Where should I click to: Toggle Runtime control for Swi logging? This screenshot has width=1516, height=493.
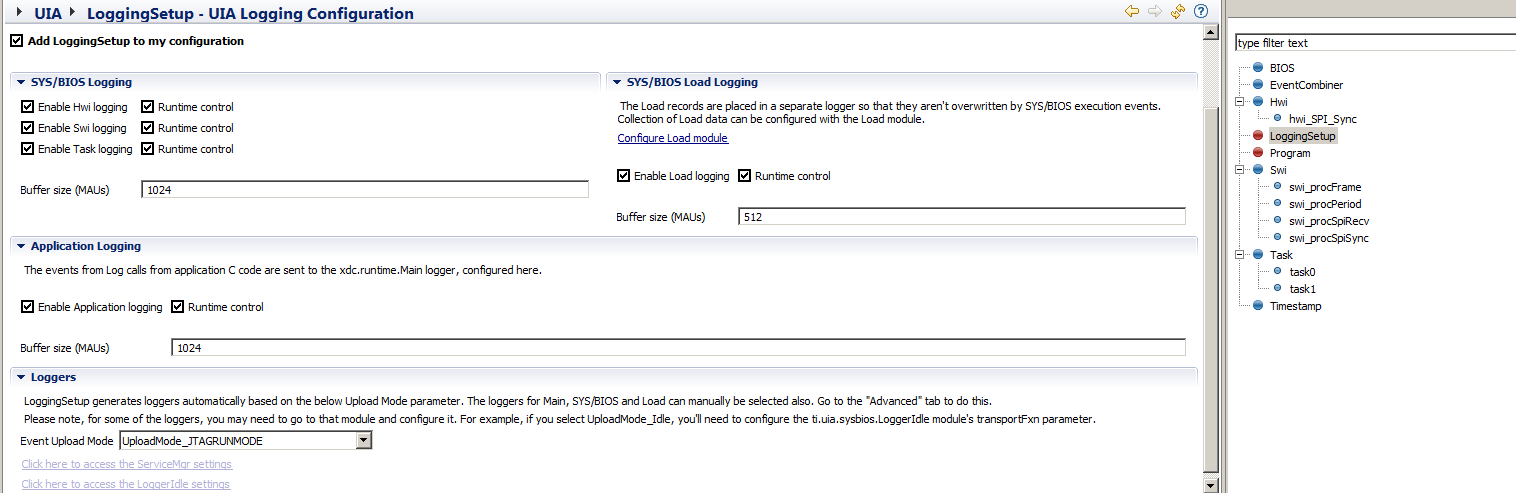148,127
